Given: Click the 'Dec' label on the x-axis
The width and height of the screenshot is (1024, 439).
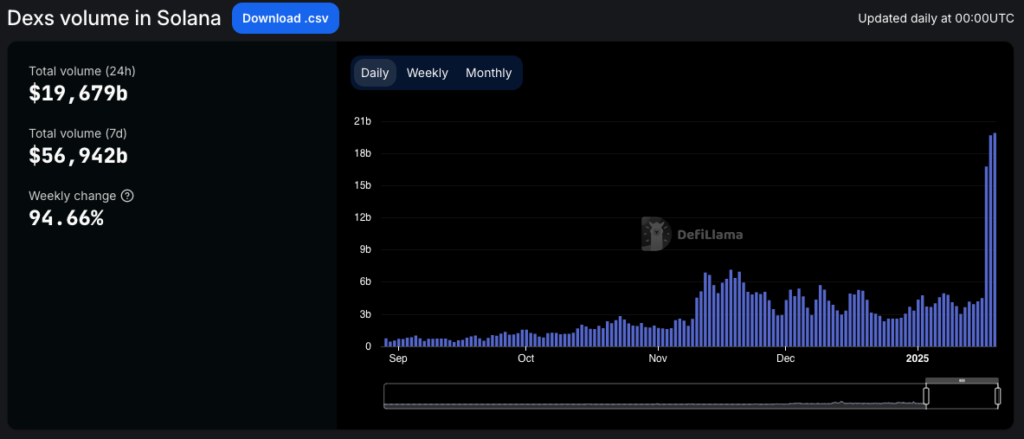Looking at the screenshot, I should 785,358.
